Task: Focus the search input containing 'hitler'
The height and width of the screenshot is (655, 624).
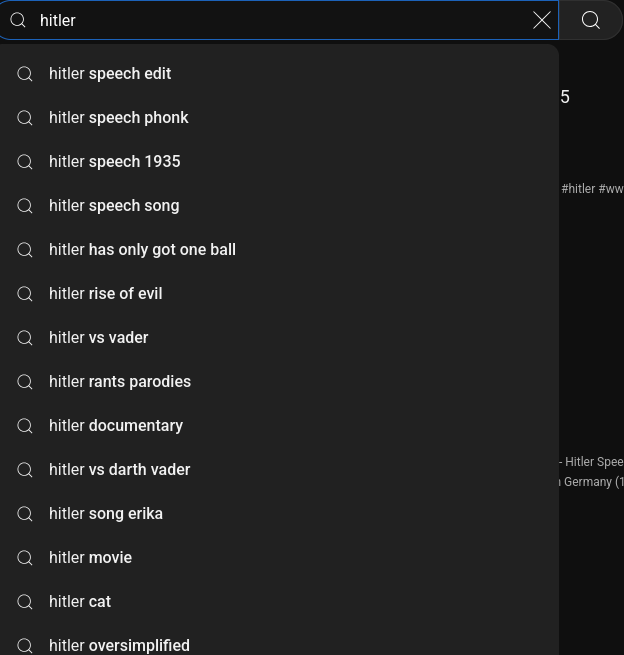Action: pos(280,20)
